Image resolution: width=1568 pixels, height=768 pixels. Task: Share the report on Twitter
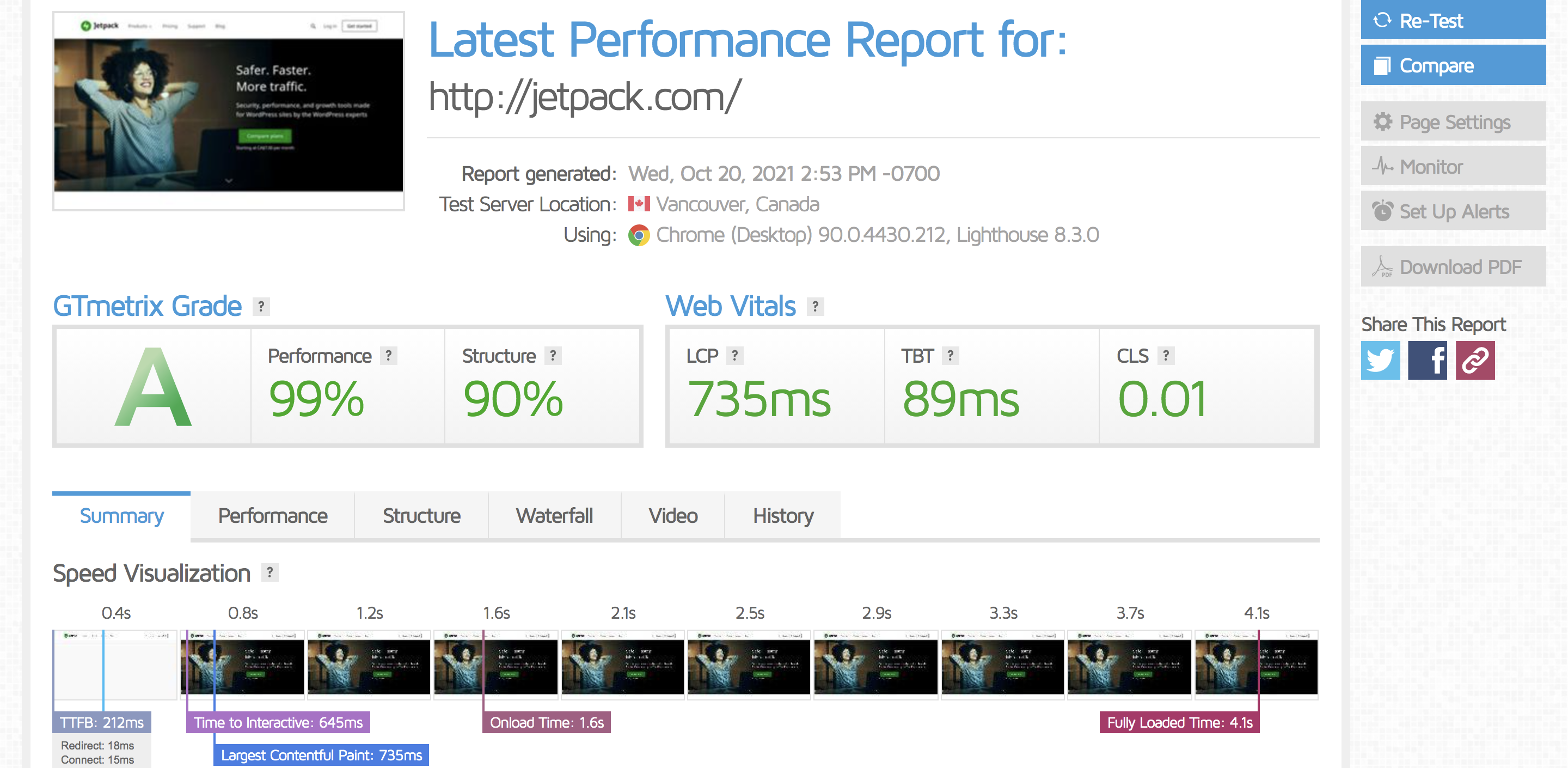point(1380,361)
